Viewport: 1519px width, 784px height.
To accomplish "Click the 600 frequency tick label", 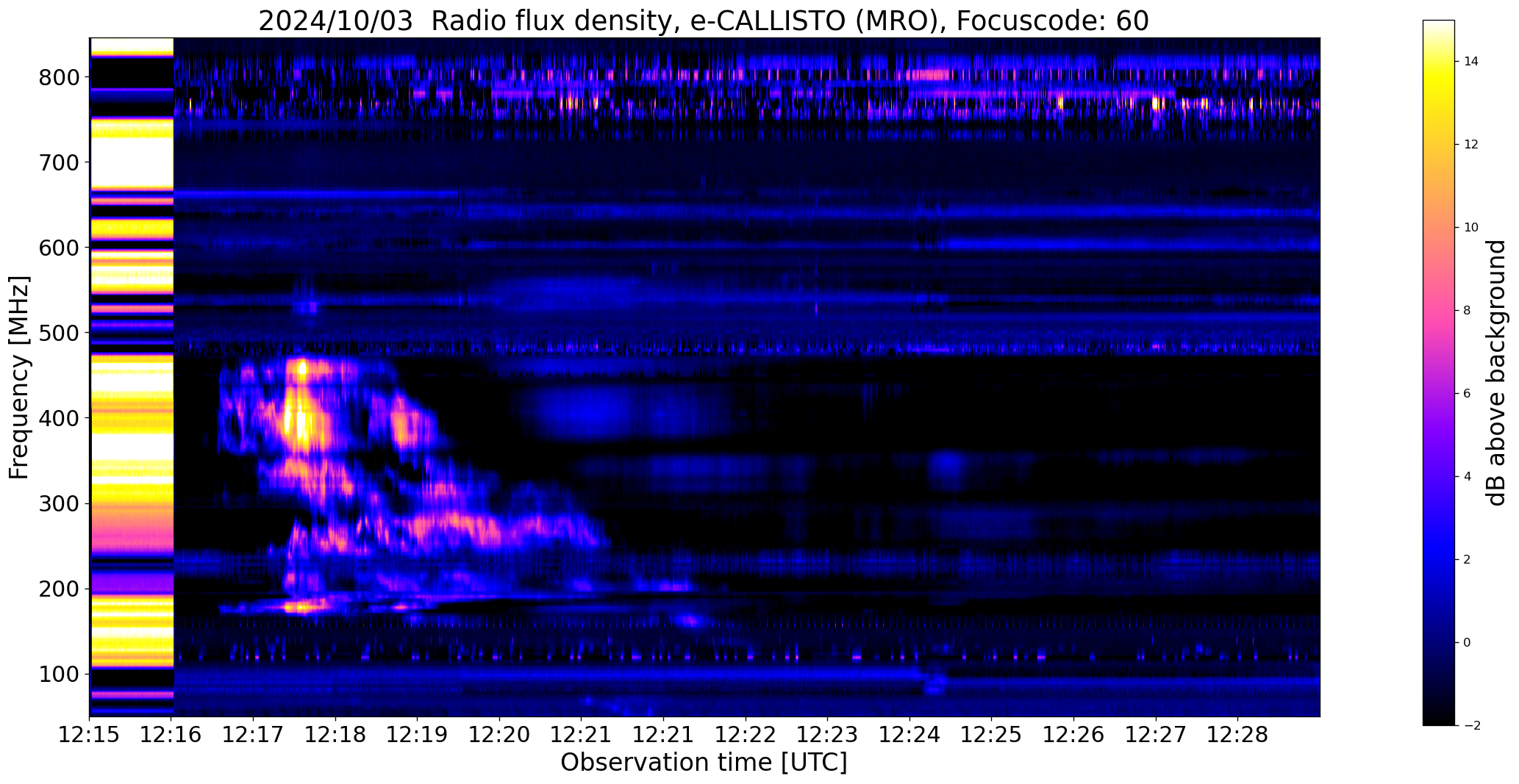I will click(59, 248).
